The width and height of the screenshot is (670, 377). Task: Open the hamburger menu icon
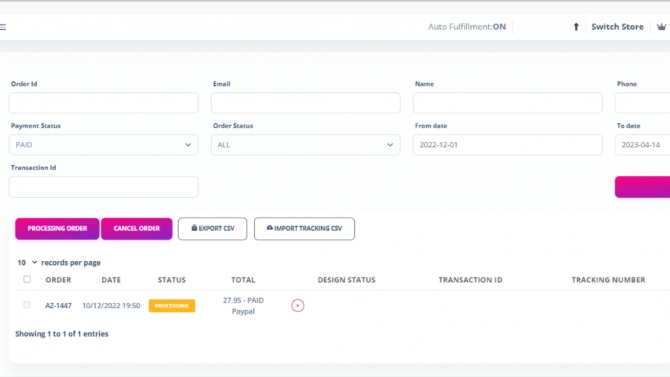point(3,27)
